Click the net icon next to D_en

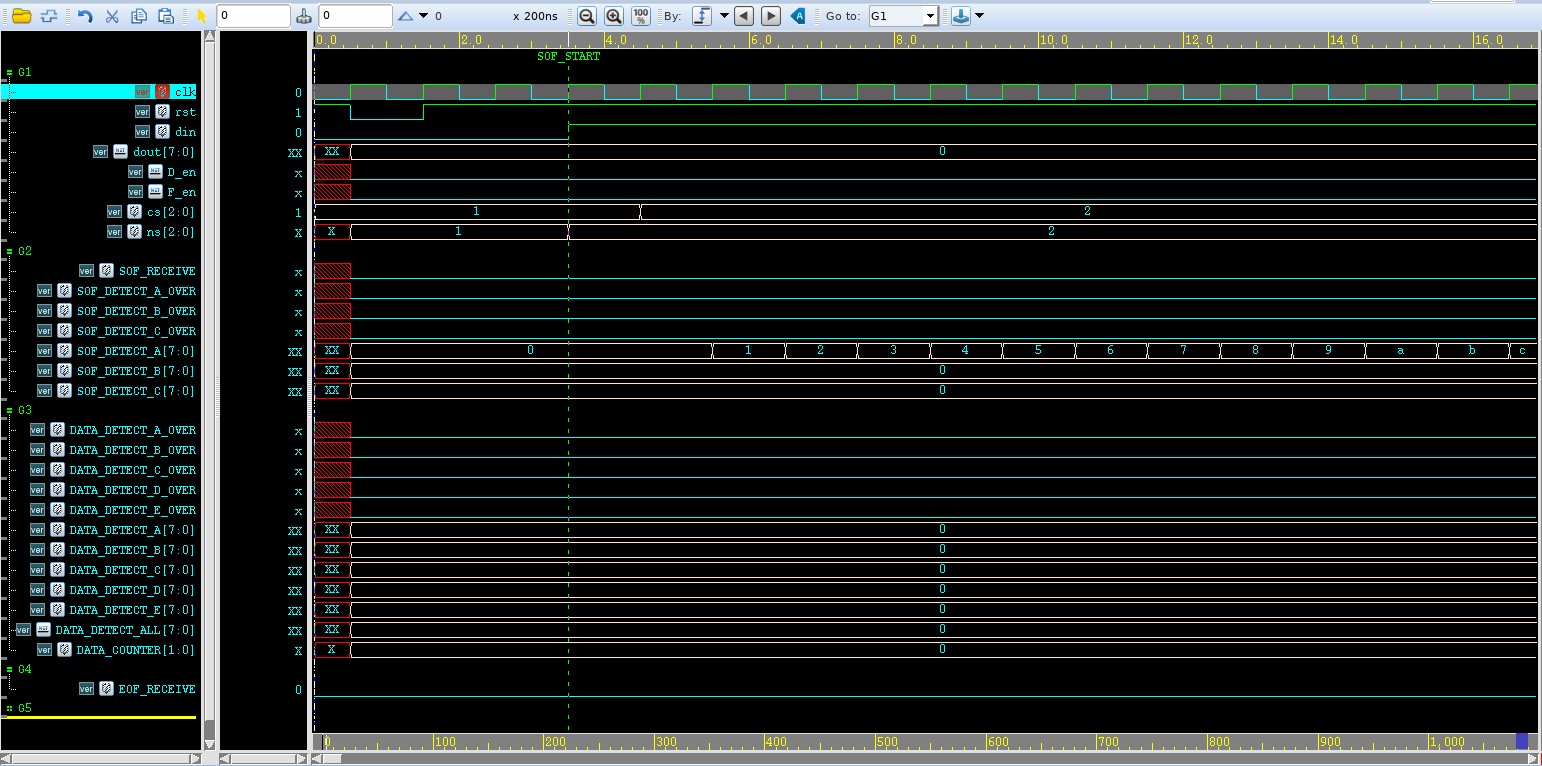[155, 172]
